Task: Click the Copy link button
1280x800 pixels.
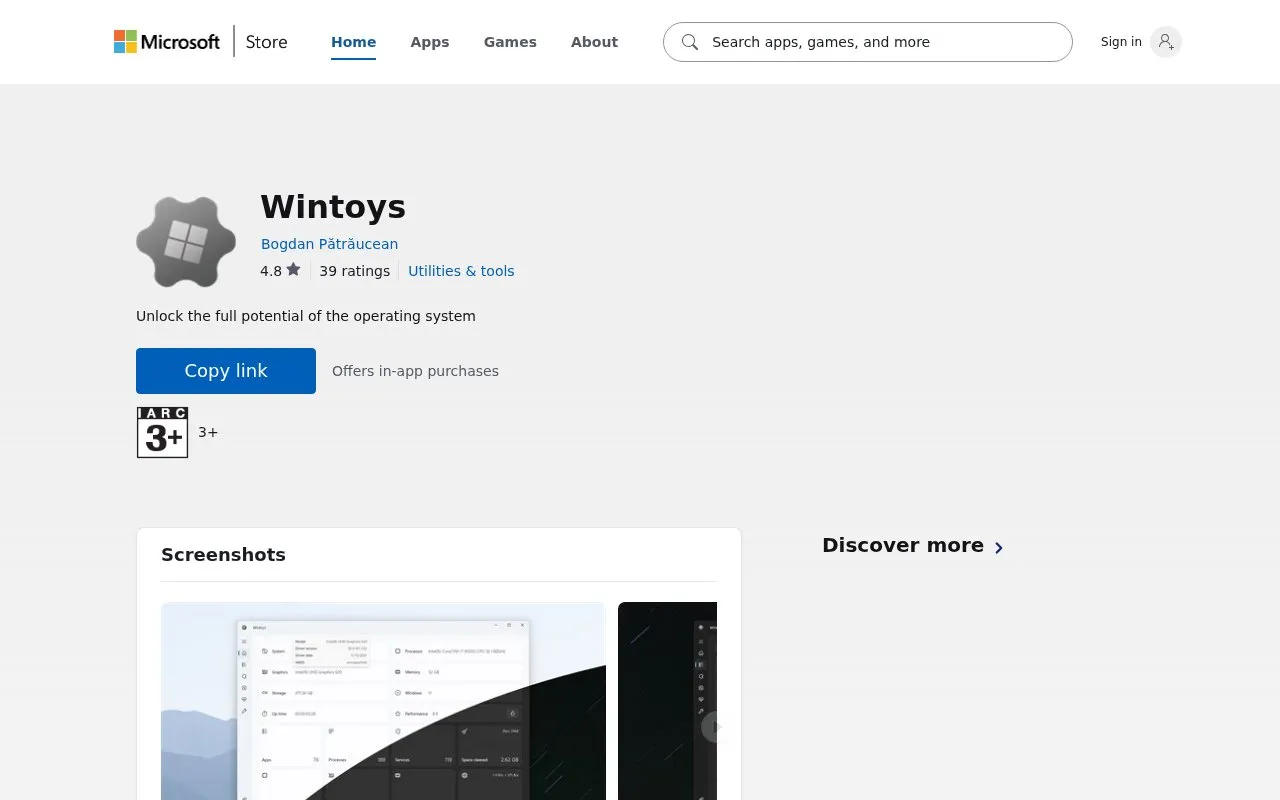Action: [x=226, y=371]
